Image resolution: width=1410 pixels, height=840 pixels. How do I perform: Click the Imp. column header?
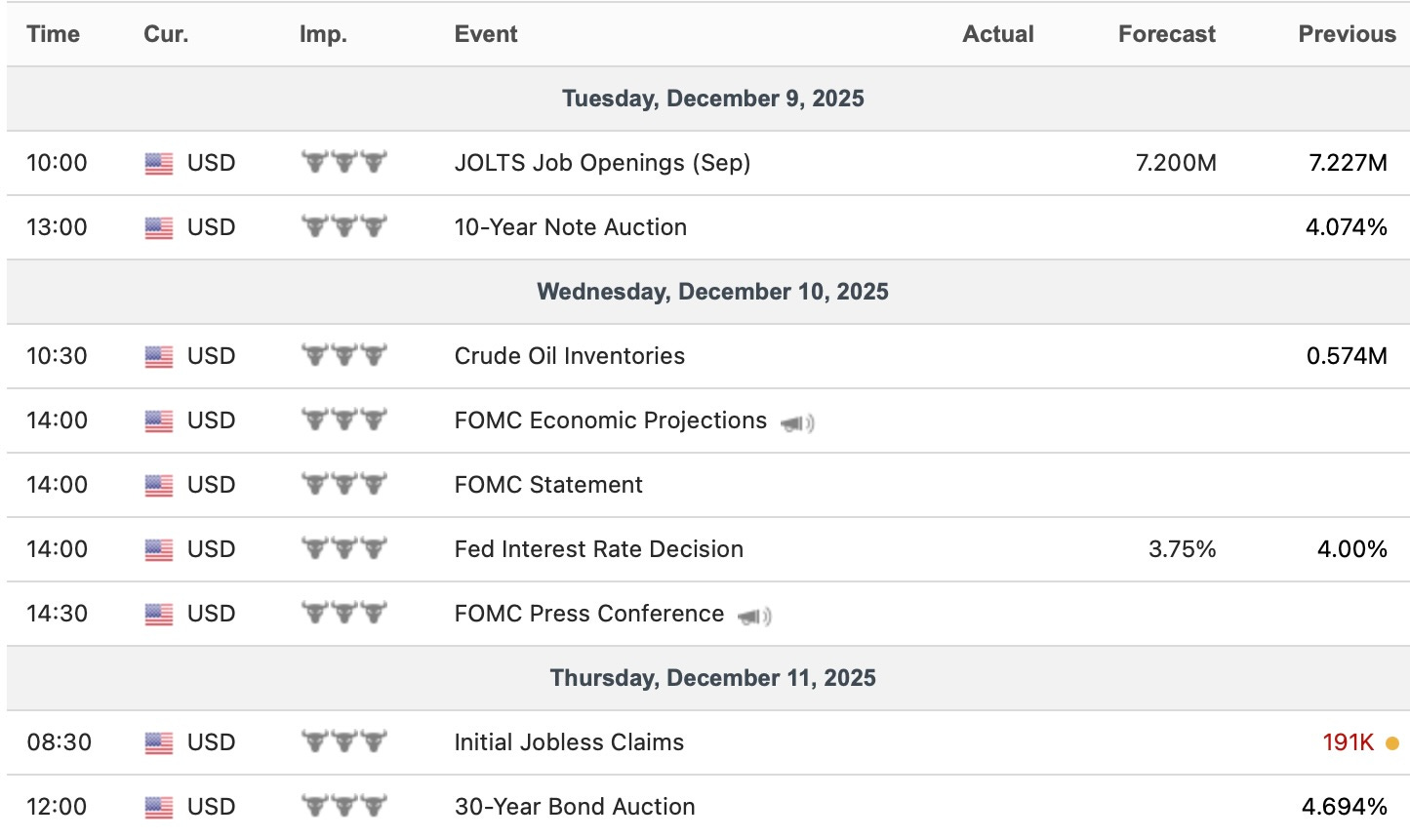point(323,34)
